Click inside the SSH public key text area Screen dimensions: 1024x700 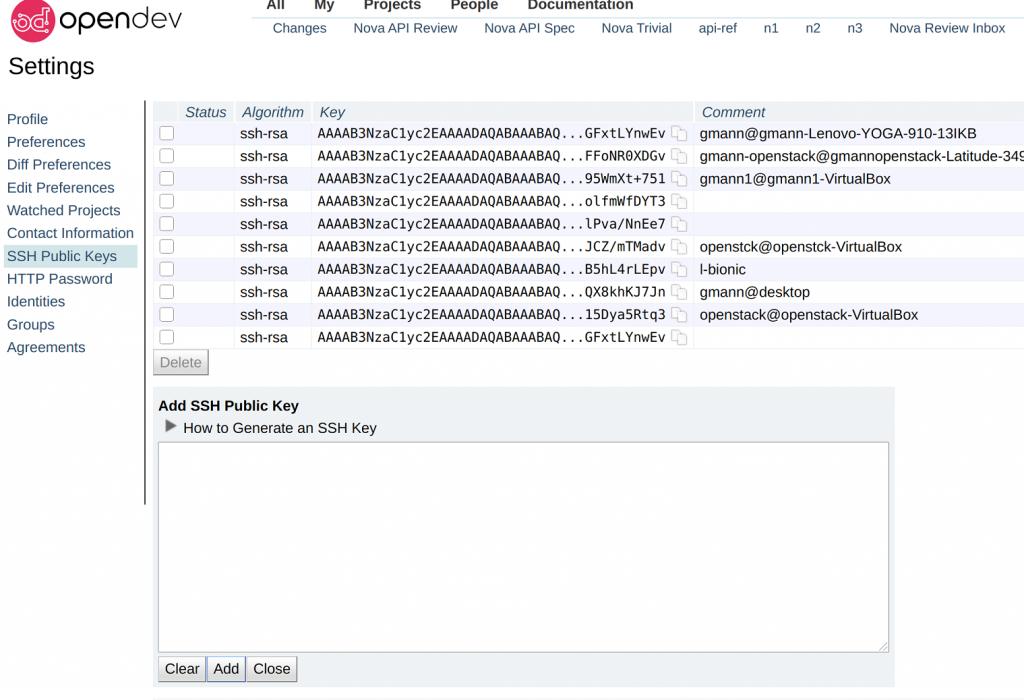(x=523, y=547)
